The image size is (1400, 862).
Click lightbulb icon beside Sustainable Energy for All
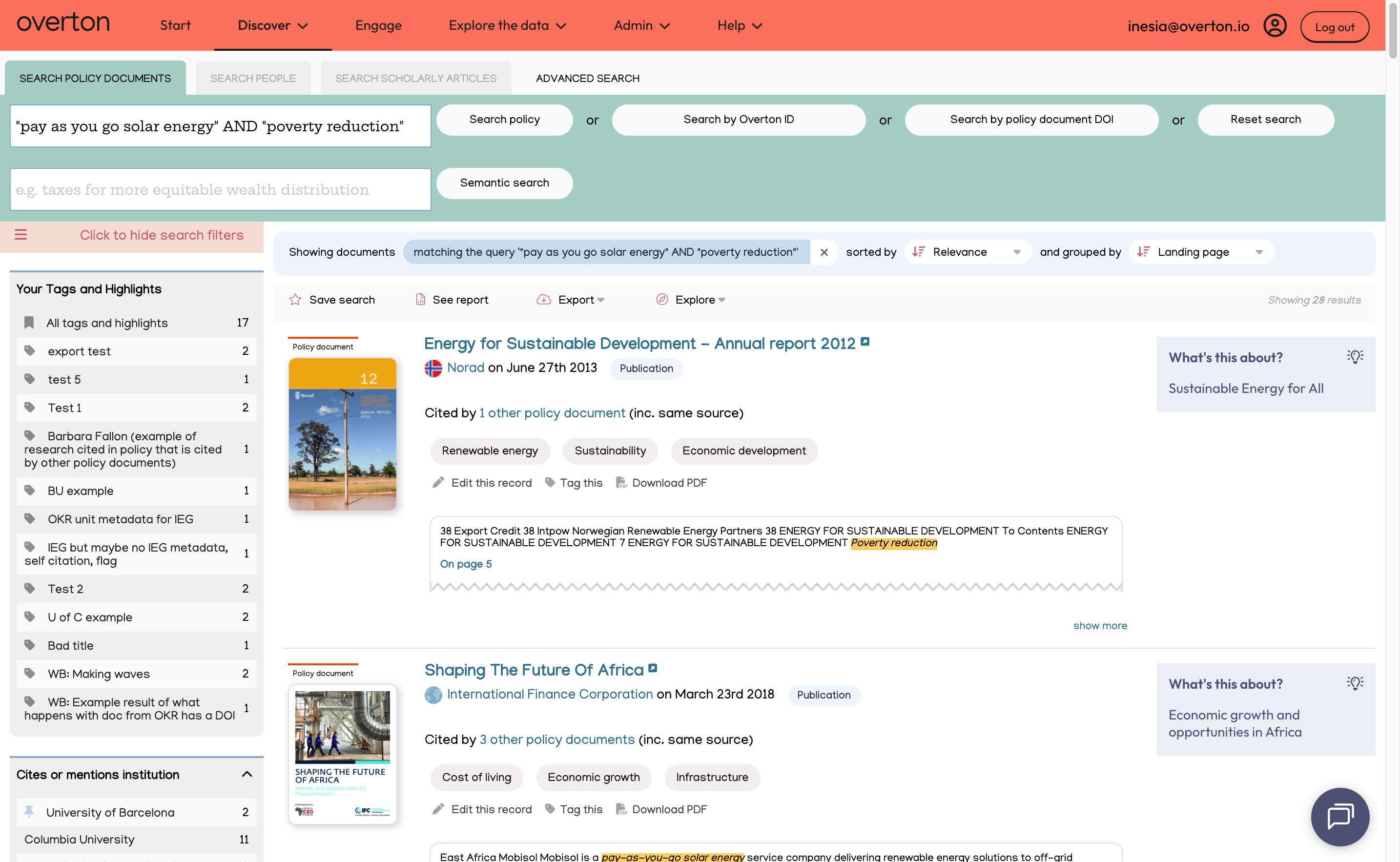[x=1355, y=357]
